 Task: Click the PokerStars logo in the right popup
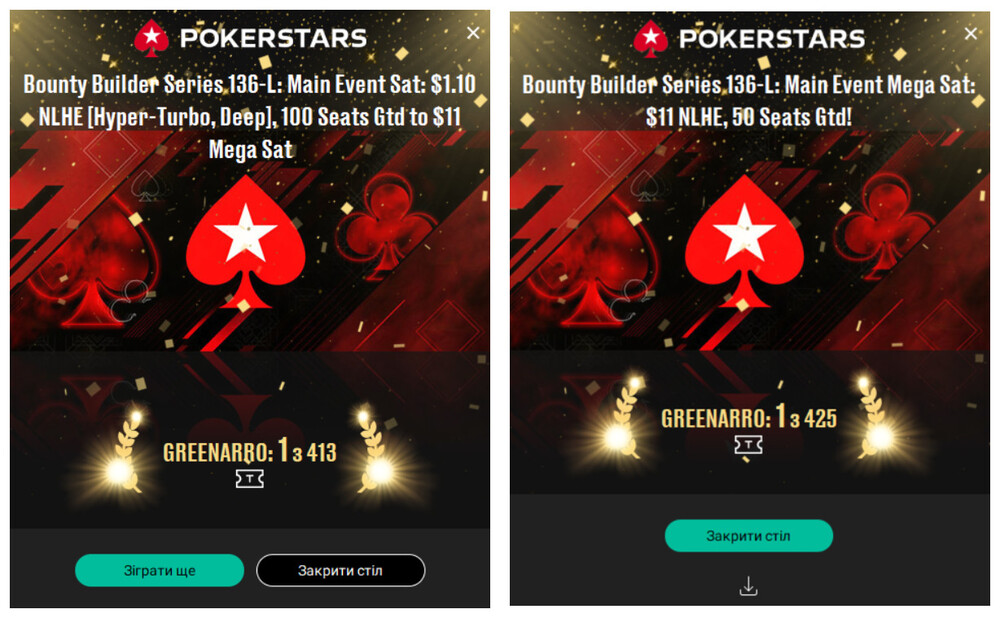pos(749,38)
